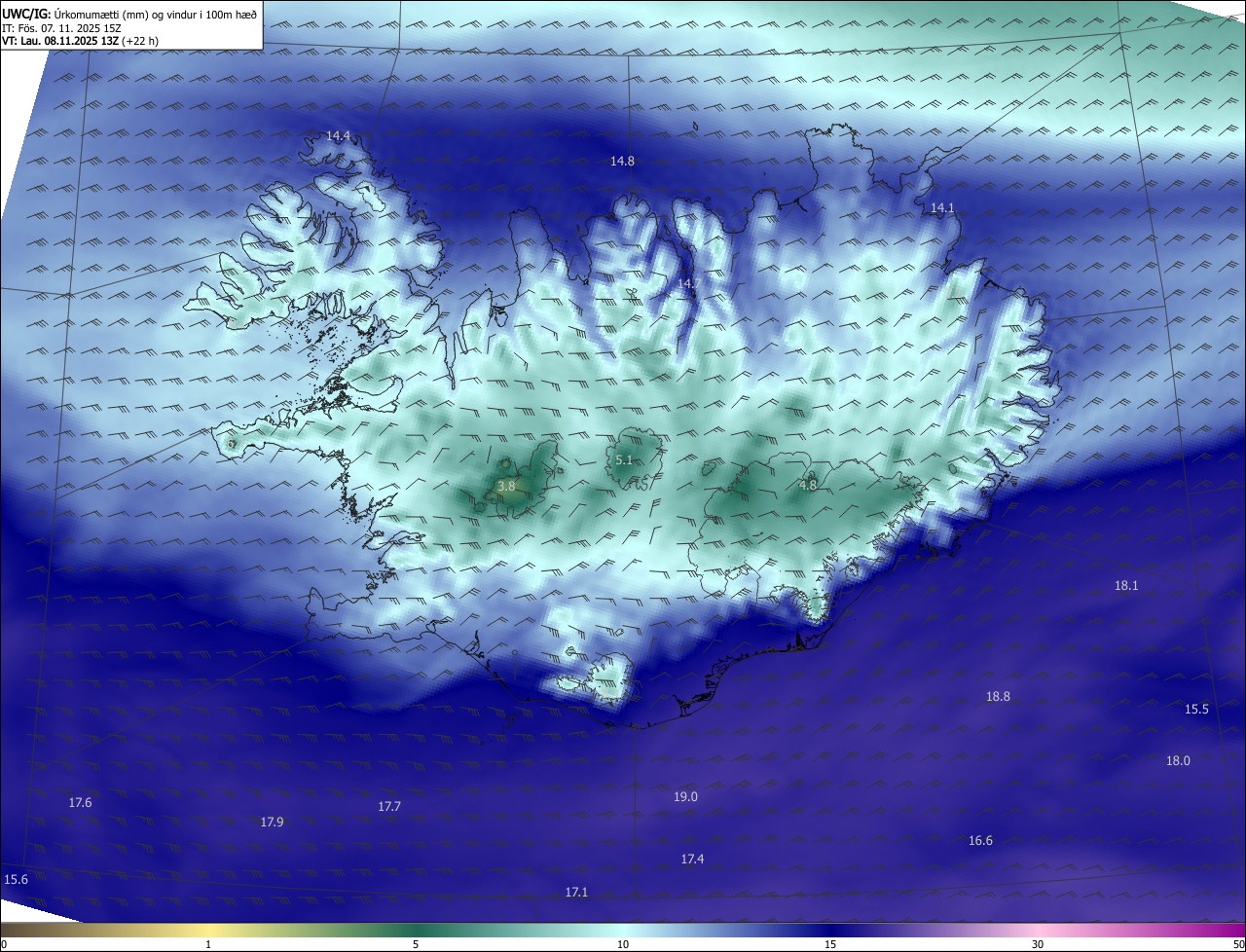Click the 14.4 value label
1246x952 pixels.
(338, 136)
